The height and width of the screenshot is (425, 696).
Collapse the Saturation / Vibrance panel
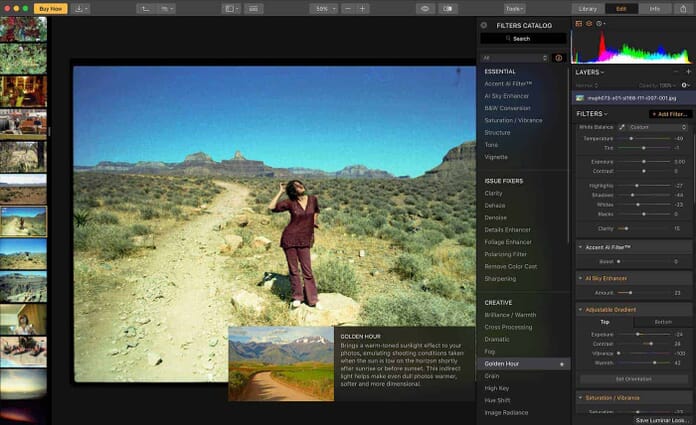click(x=580, y=397)
